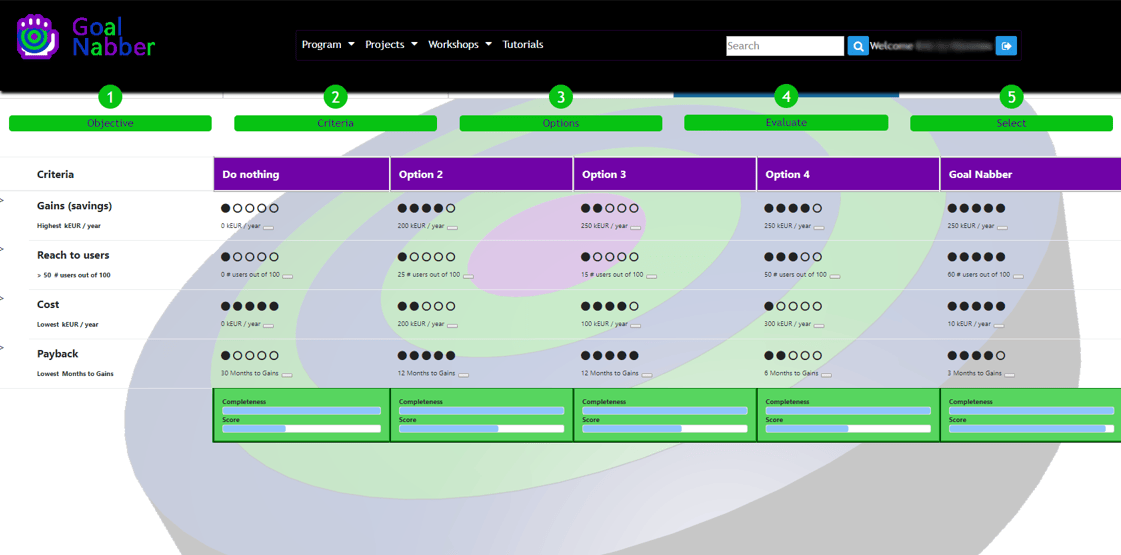Go to step 4 circle
Image resolution: width=1121 pixels, height=555 pixels.
tap(786, 96)
